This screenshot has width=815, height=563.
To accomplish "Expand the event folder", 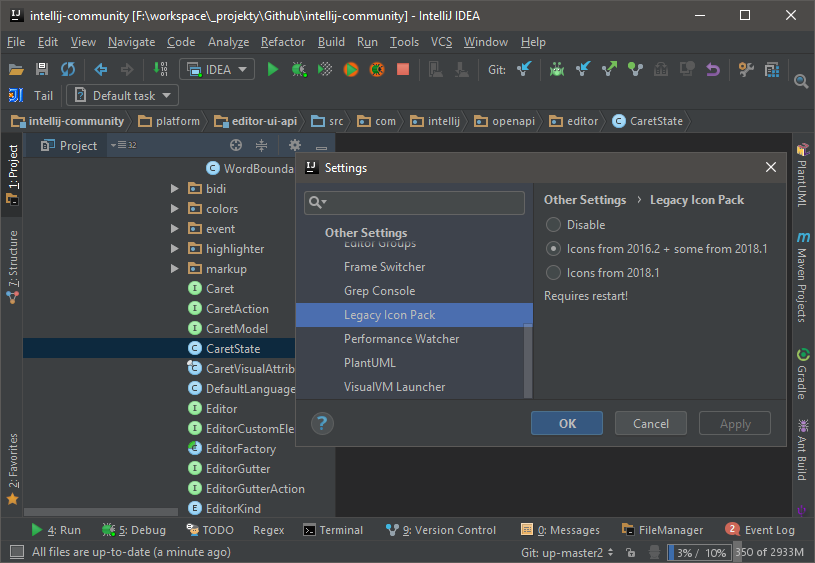I will pyautogui.click(x=175, y=228).
